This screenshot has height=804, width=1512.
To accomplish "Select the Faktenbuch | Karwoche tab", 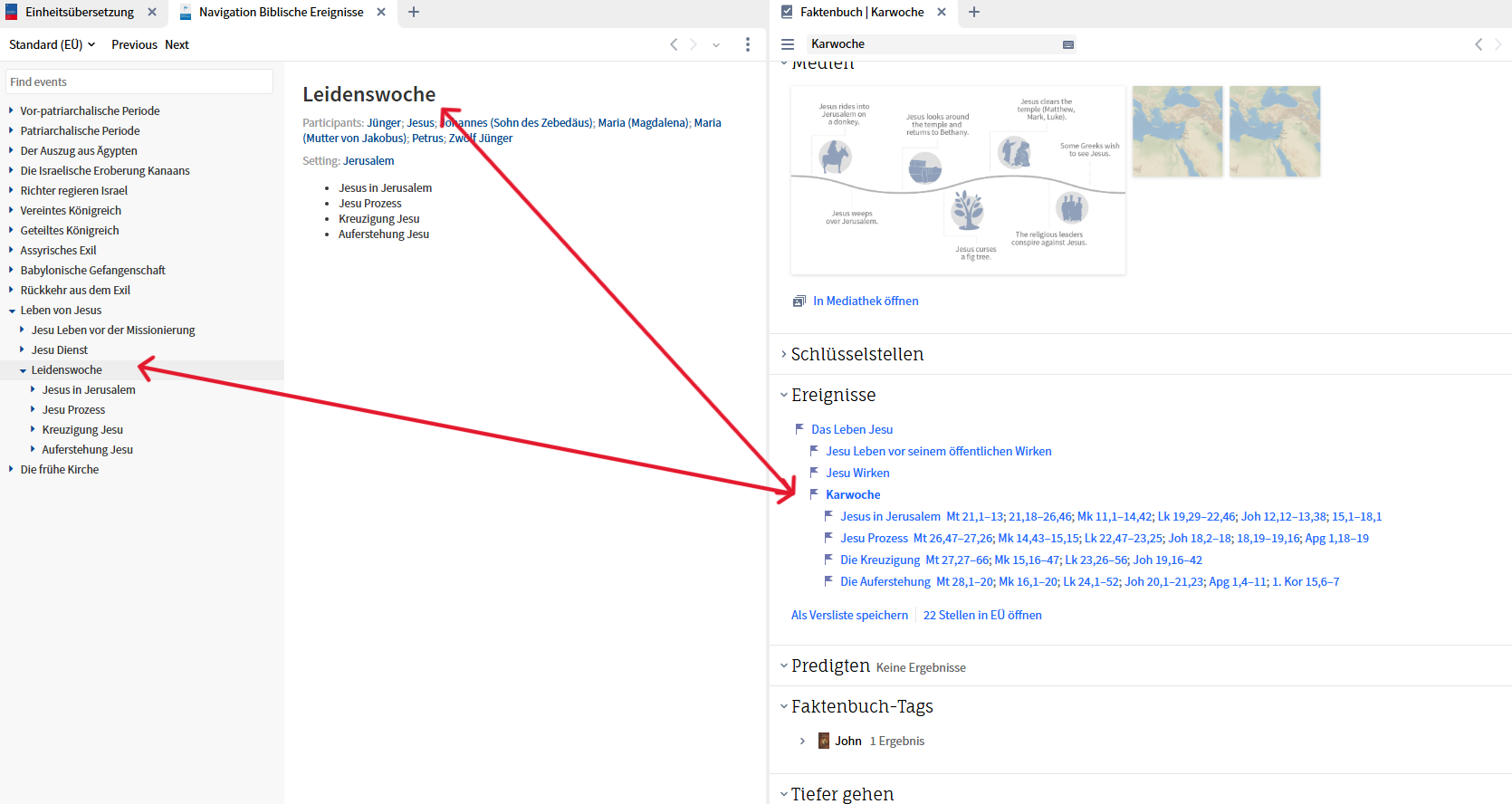I will (x=862, y=12).
